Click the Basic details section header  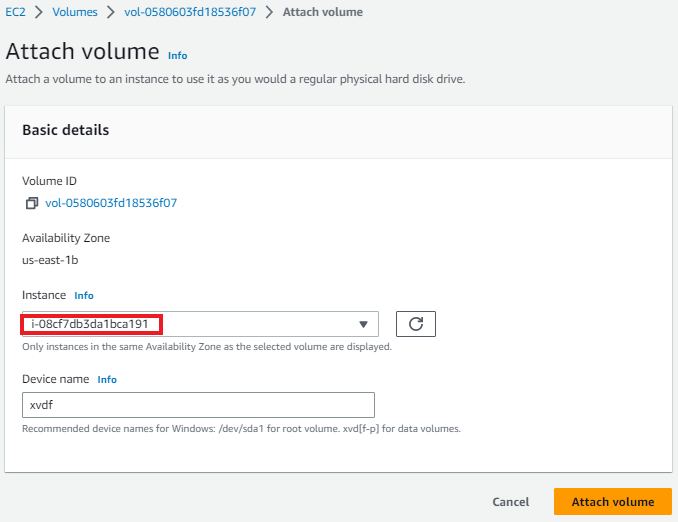point(66,130)
